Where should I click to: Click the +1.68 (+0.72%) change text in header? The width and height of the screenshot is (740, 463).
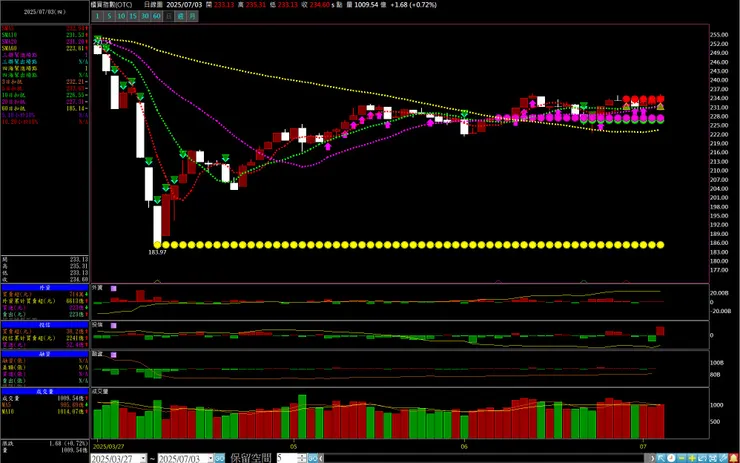coord(413,5)
